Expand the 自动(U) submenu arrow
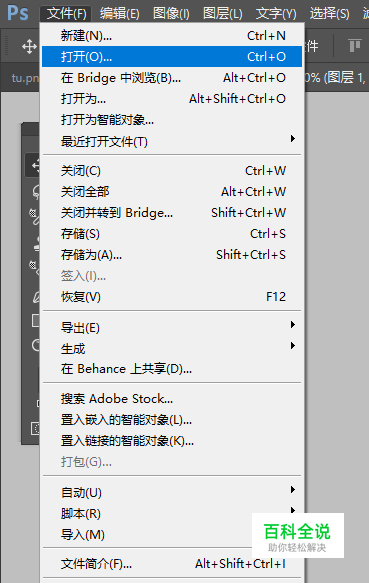 click(293, 489)
